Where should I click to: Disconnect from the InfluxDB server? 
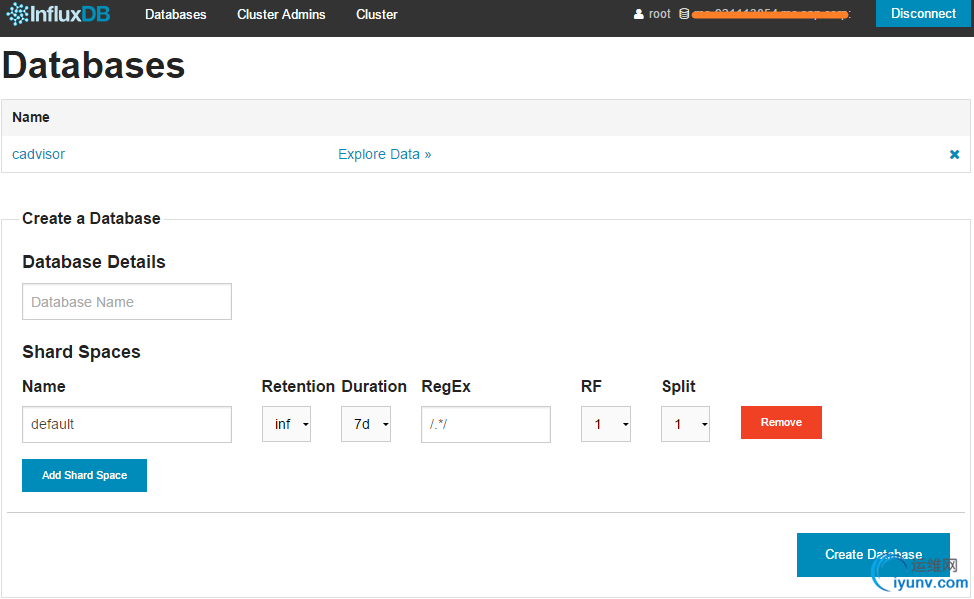point(923,14)
